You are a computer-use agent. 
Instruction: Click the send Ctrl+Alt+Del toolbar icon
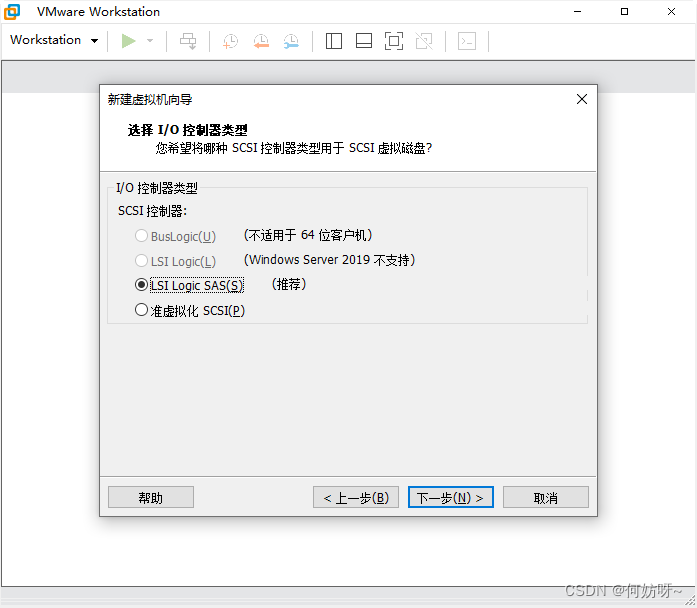188,41
